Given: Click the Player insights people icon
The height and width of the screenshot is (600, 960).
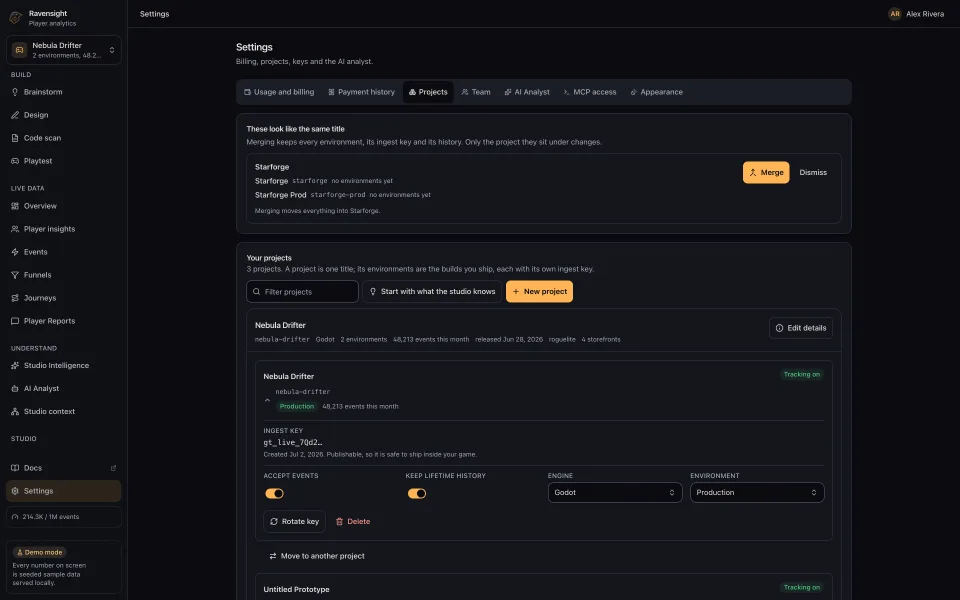Looking at the screenshot, I should 15,229.
